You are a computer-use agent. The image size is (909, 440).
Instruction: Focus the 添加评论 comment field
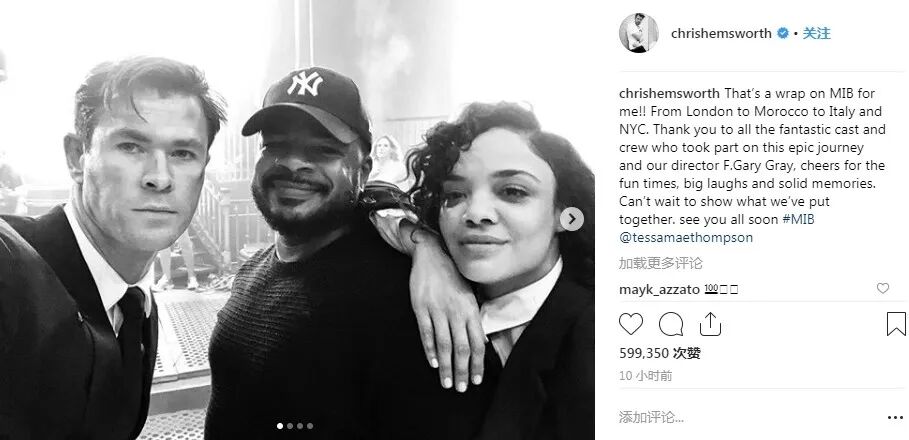coord(748,417)
